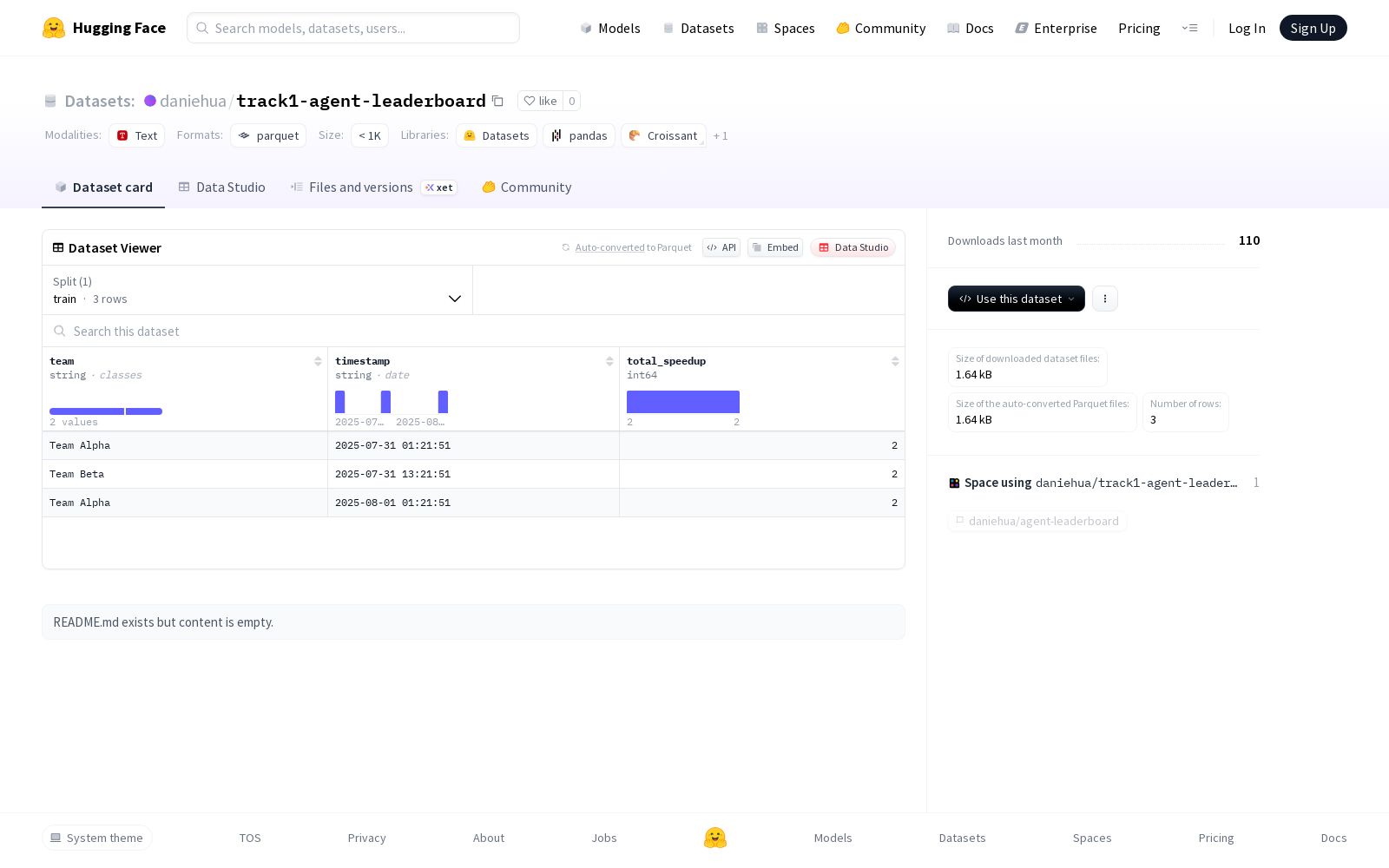Click the footer Spaces link
Viewport: 1389px width, 868px height.
1092,838
